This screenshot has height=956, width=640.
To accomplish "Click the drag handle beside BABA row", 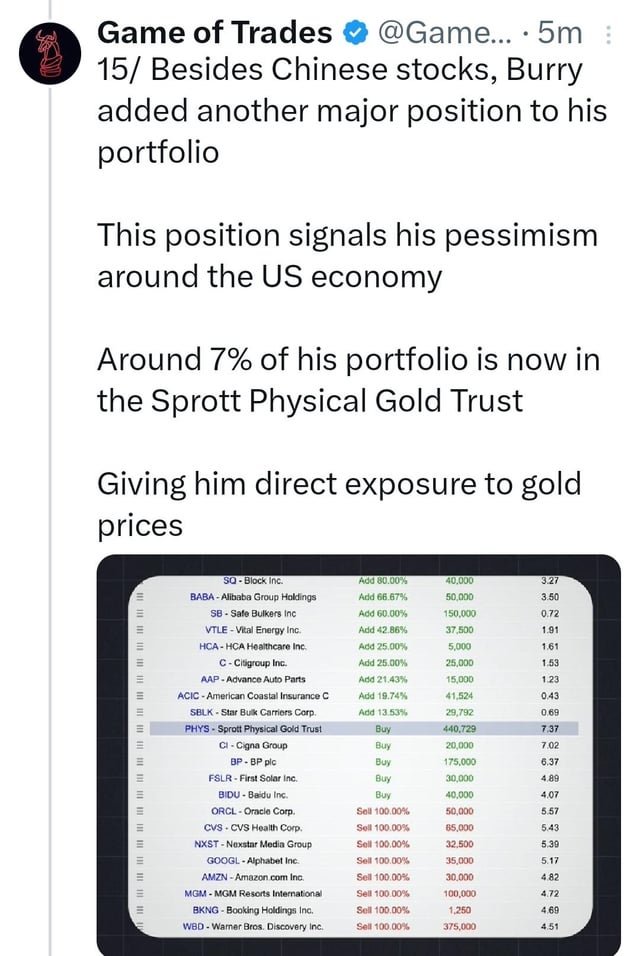I will [x=139, y=597].
